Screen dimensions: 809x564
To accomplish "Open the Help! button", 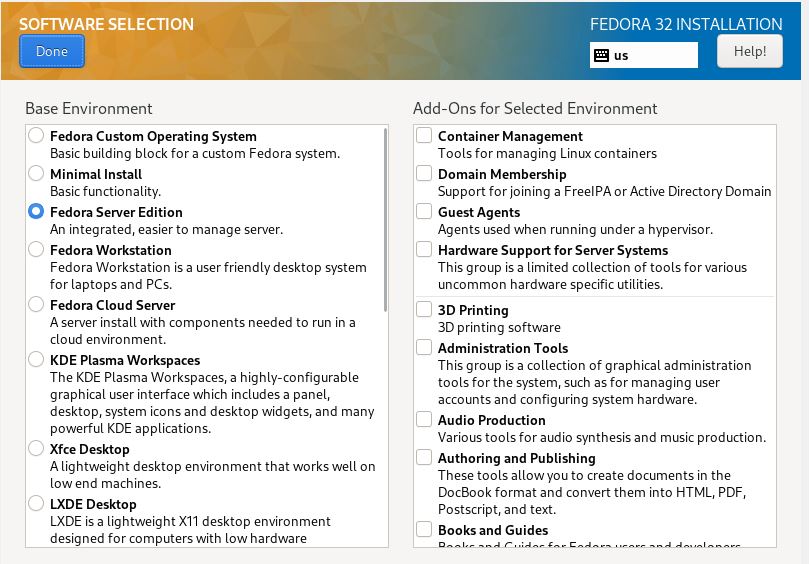I will point(750,51).
